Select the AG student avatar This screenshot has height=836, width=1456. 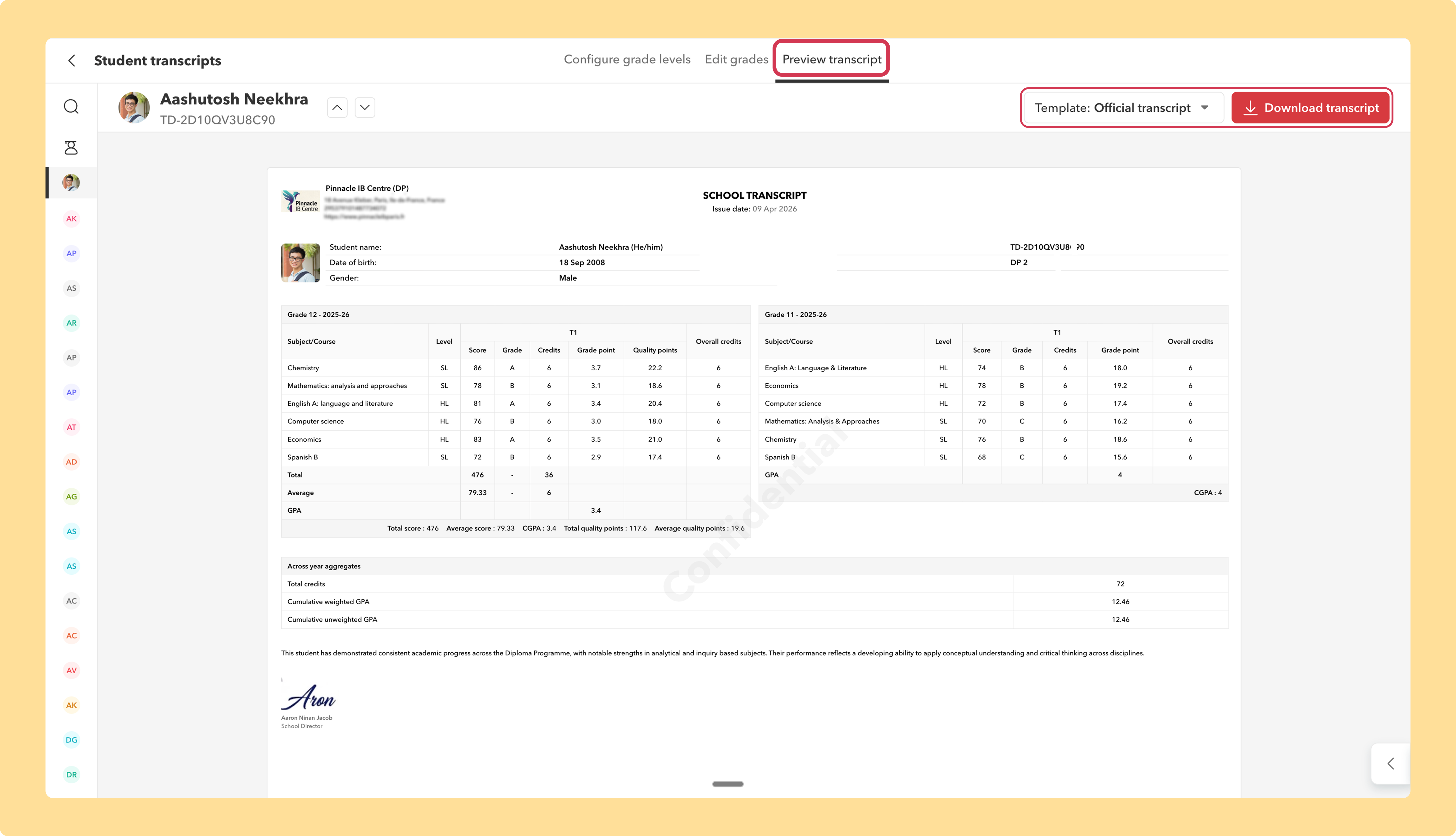click(x=71, y=496)
